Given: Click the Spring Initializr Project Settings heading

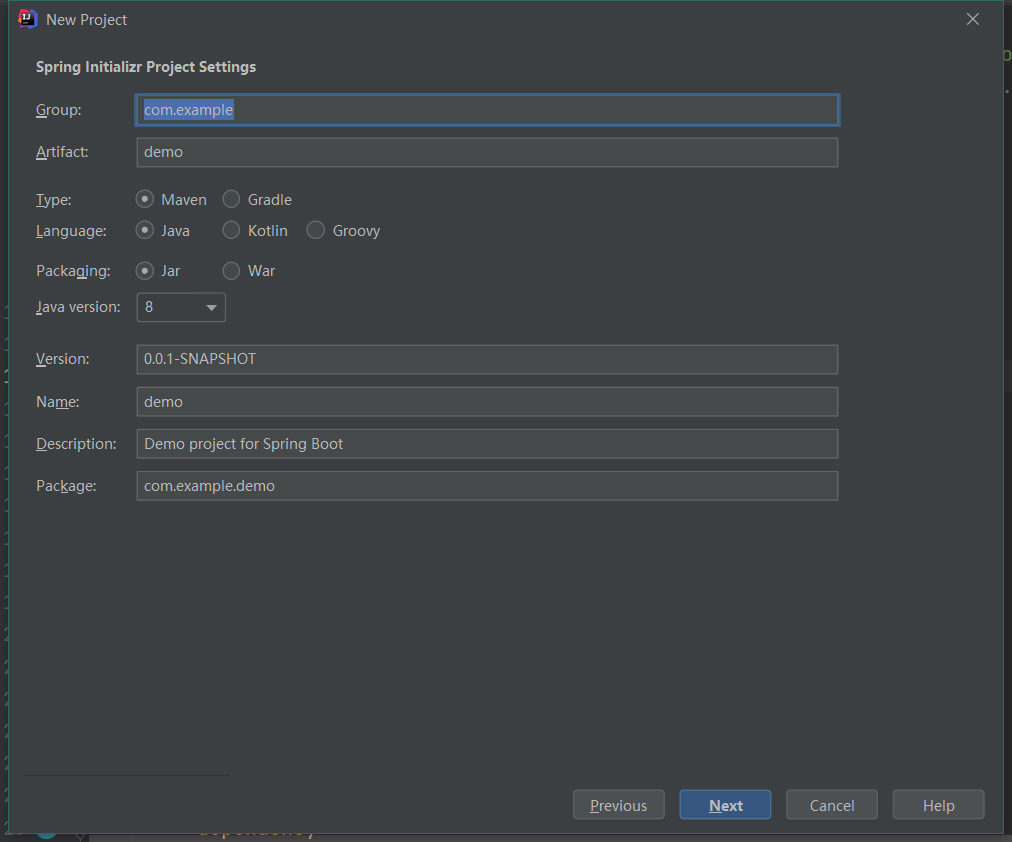Looking at the screenshot, I should point(146,67).
